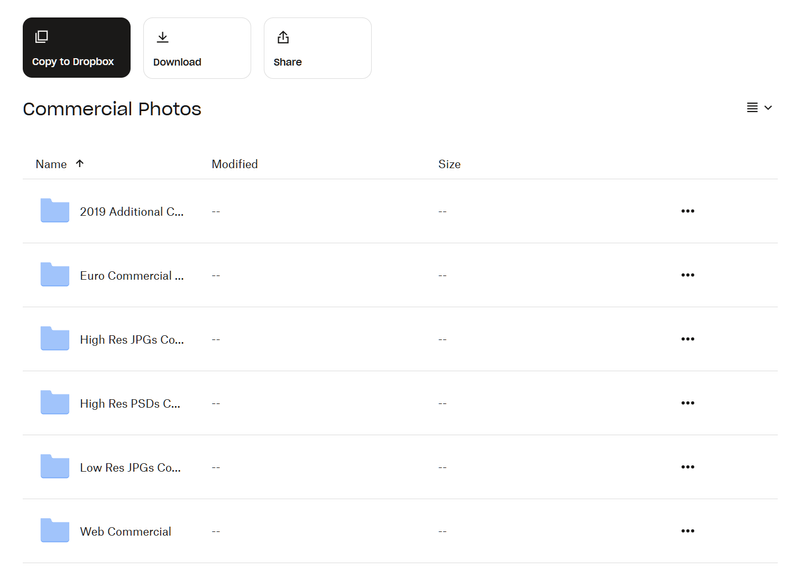This screenshot has height=588, width=800.
Task: Open the 2019 Additional folder
Action: click(131, 212)
